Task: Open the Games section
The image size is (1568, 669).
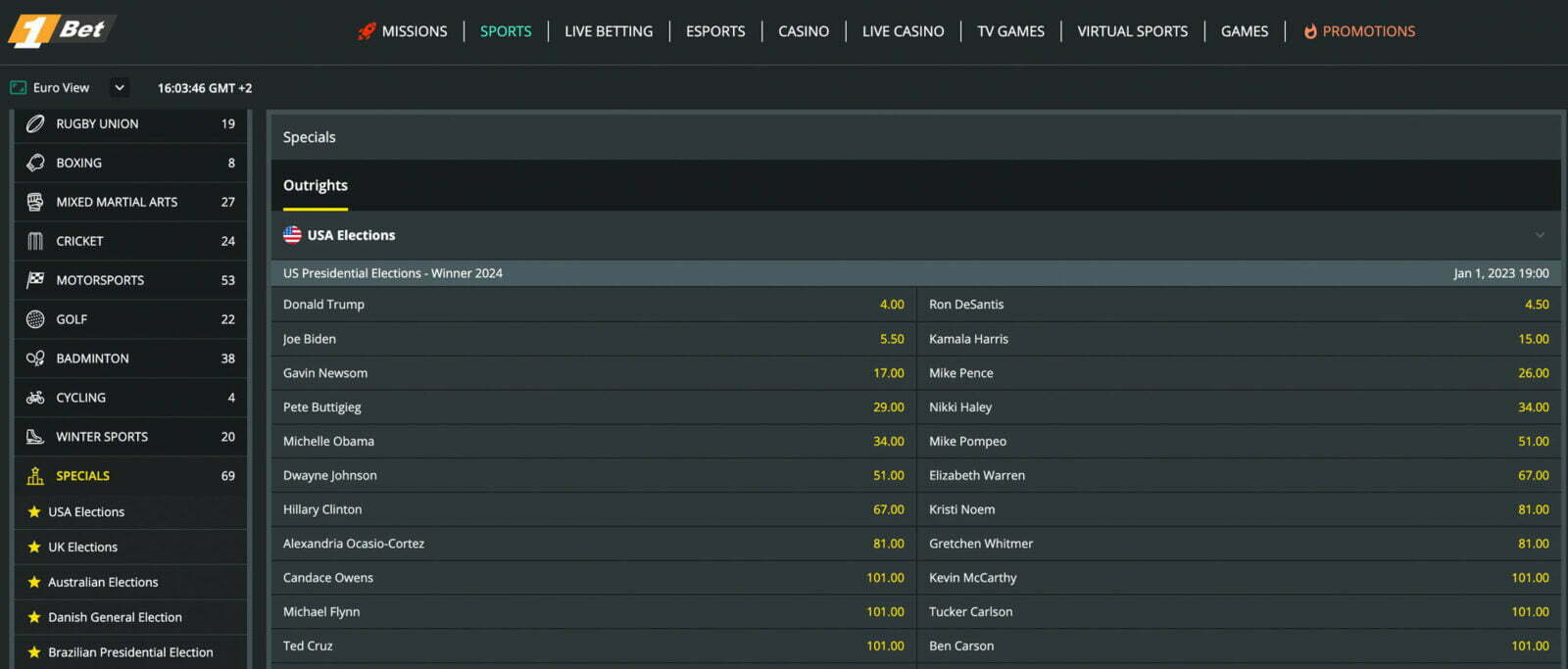Action: click(1245, 31)
